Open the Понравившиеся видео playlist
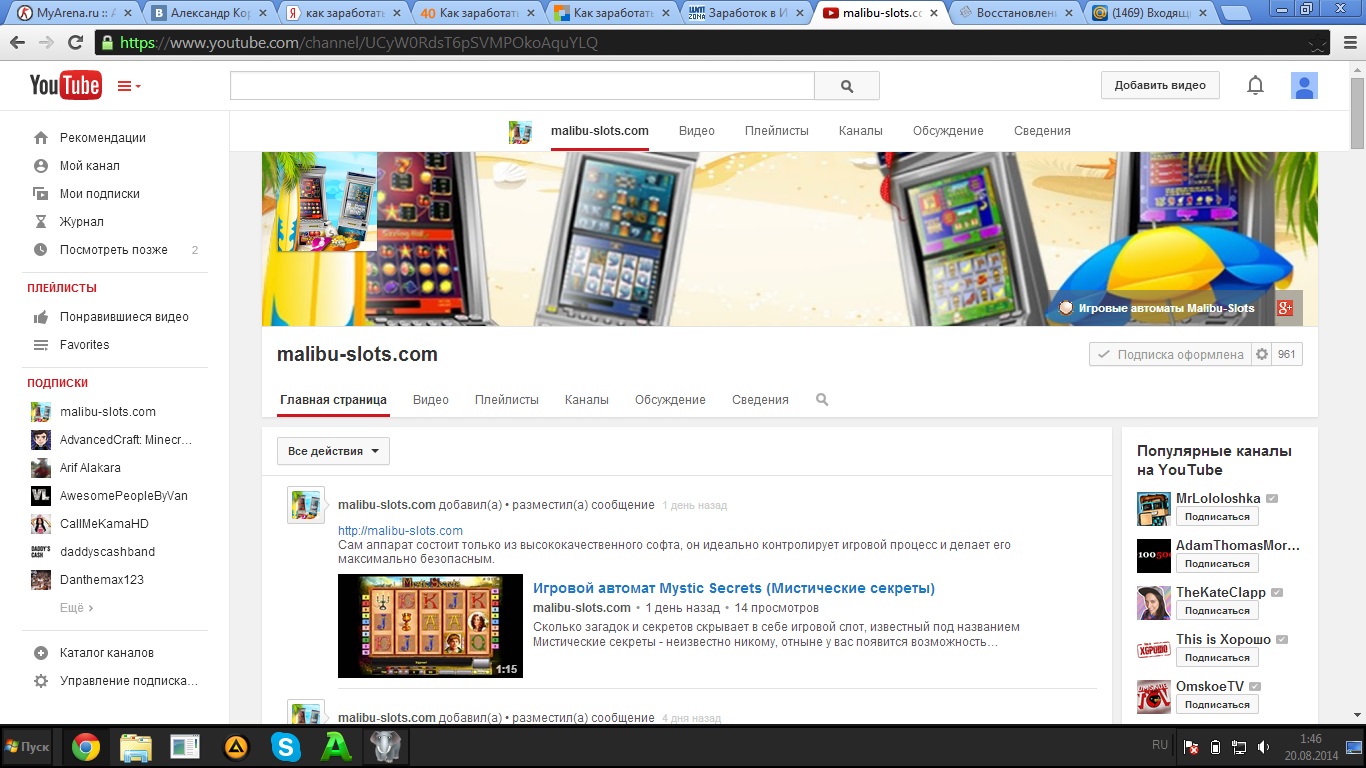The width and height of the screenshot is (1366, 768). click(124, 317)
